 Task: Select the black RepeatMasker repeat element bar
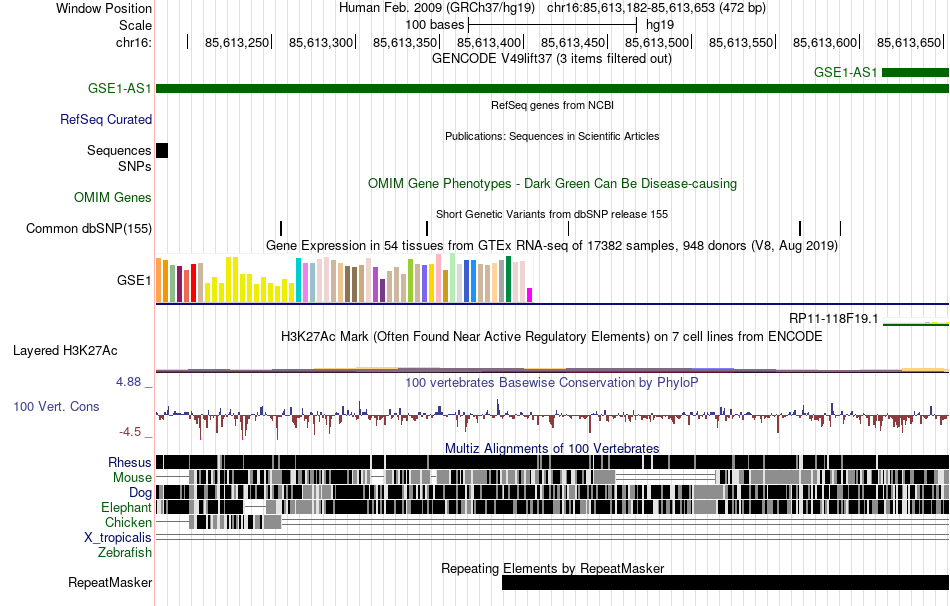tap(725, 582)
